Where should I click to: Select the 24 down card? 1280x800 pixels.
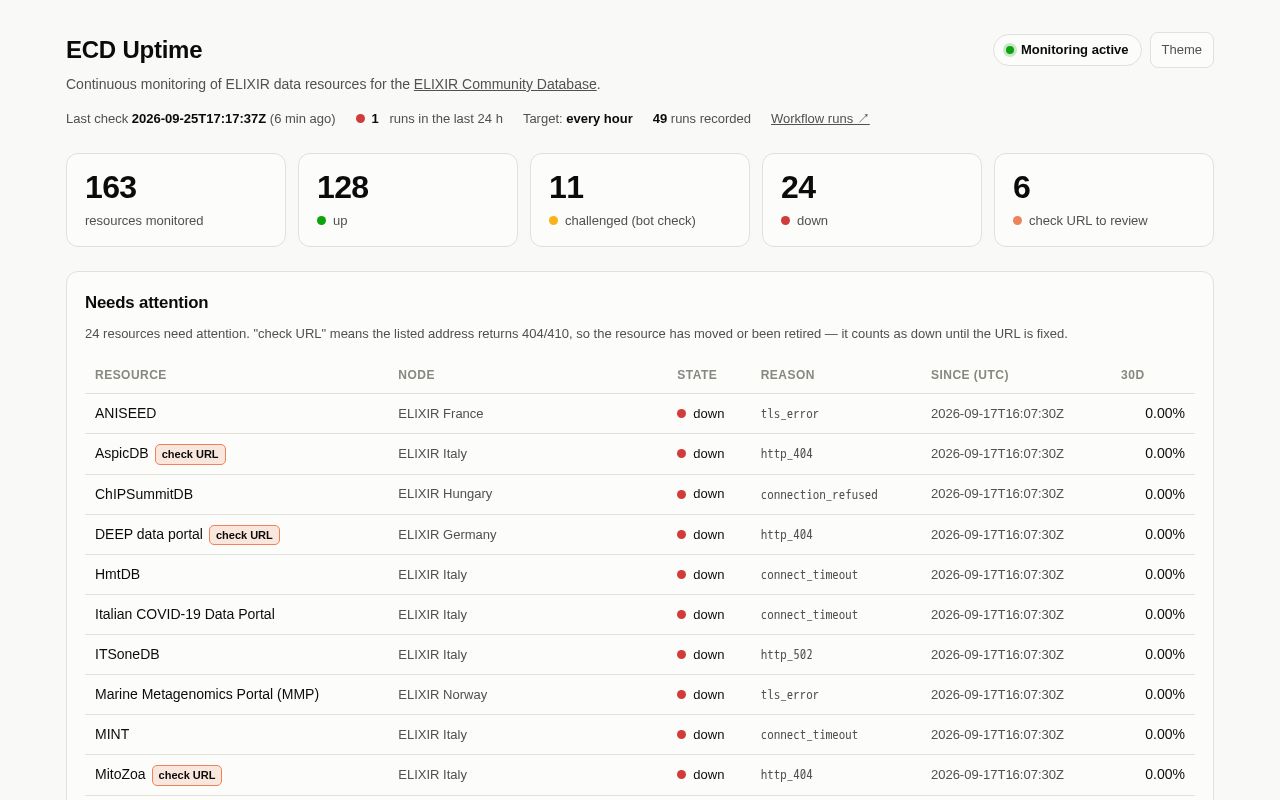pyautogui.click(x=872, y=200)
